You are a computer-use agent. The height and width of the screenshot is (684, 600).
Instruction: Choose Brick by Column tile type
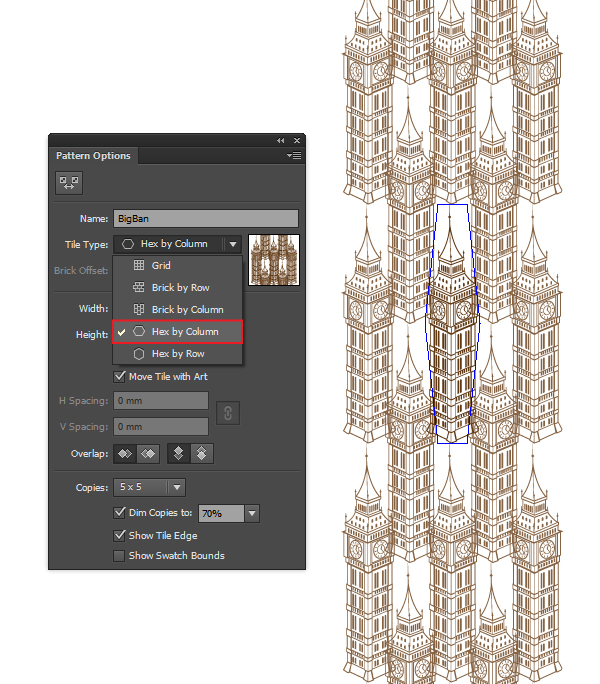click(x=177, y=310)
